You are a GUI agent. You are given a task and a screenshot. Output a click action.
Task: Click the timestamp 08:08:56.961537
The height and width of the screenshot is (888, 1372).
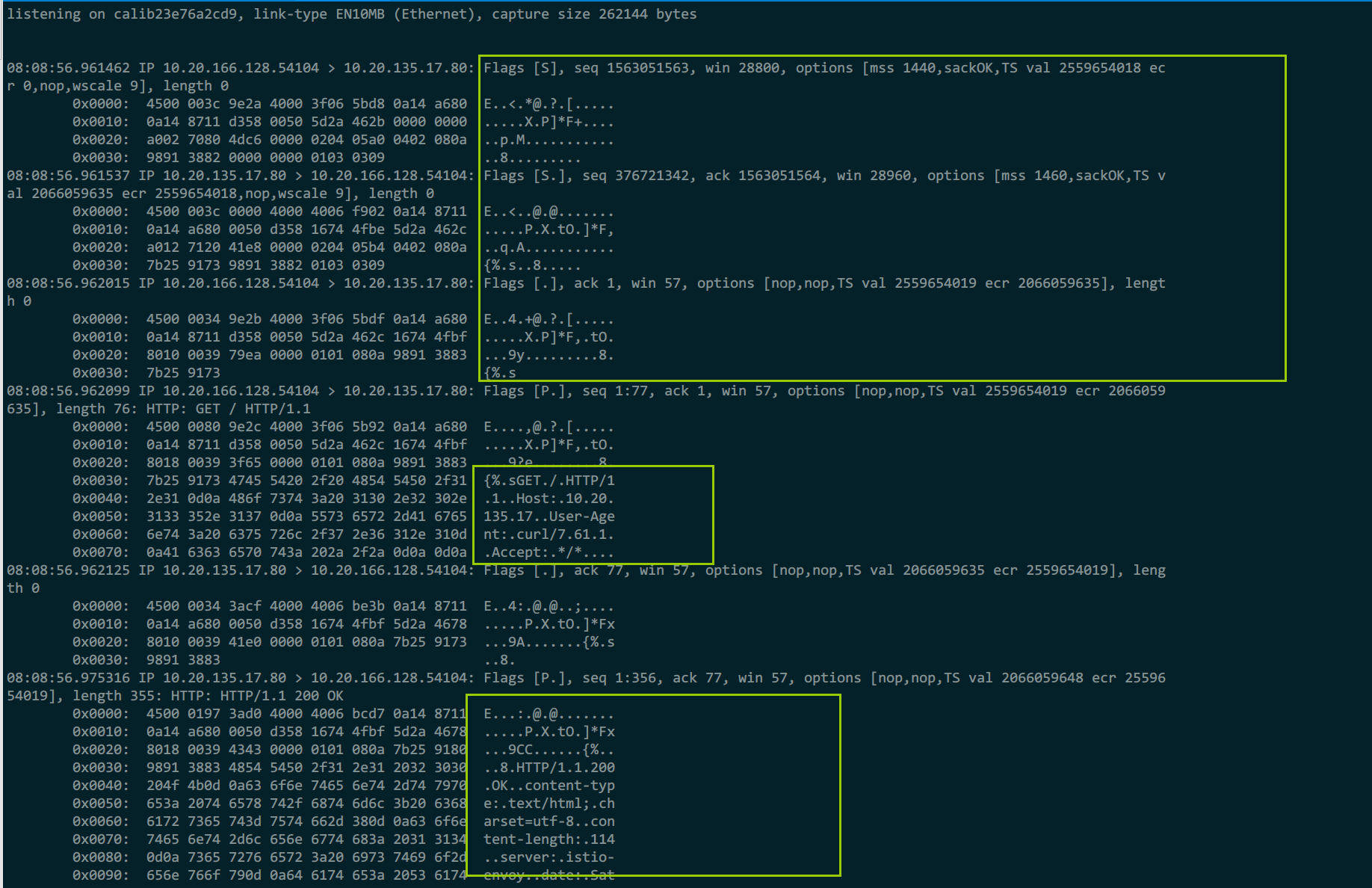point(68,176)
